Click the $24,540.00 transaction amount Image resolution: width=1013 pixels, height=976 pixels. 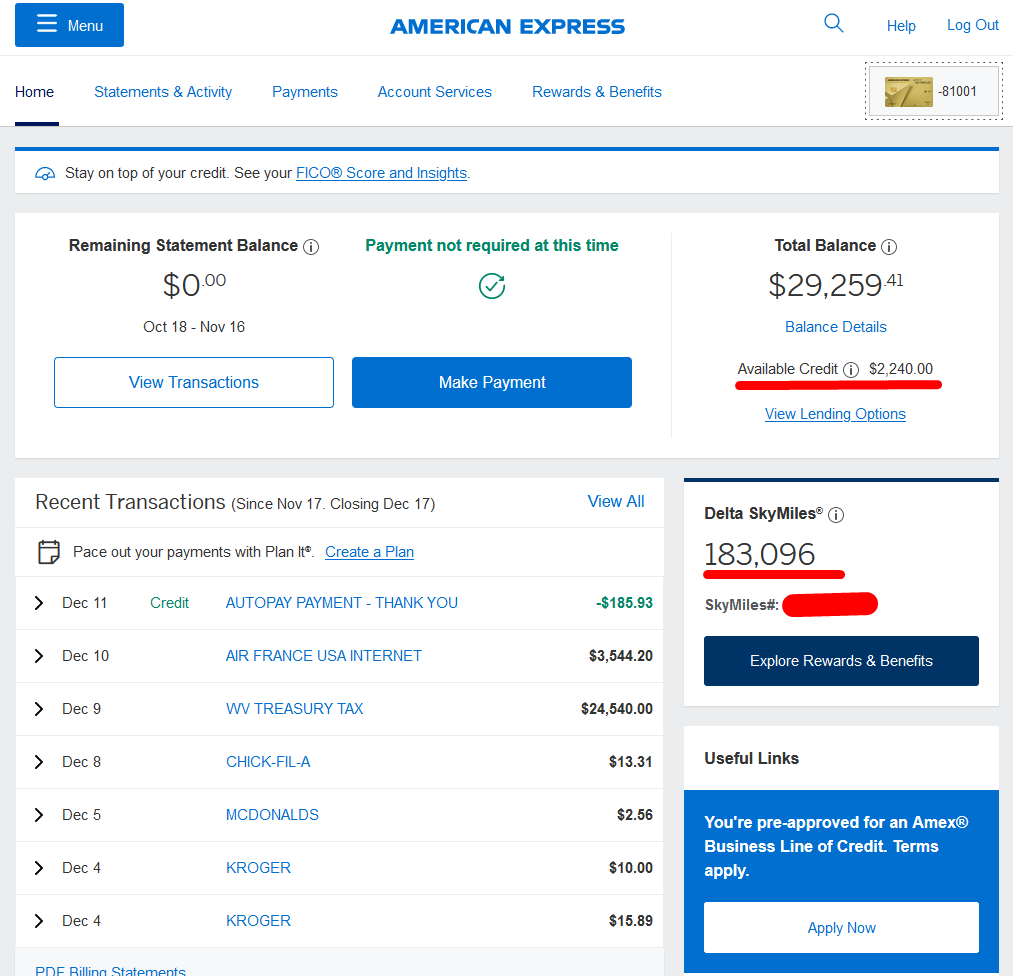click(616, 709)
